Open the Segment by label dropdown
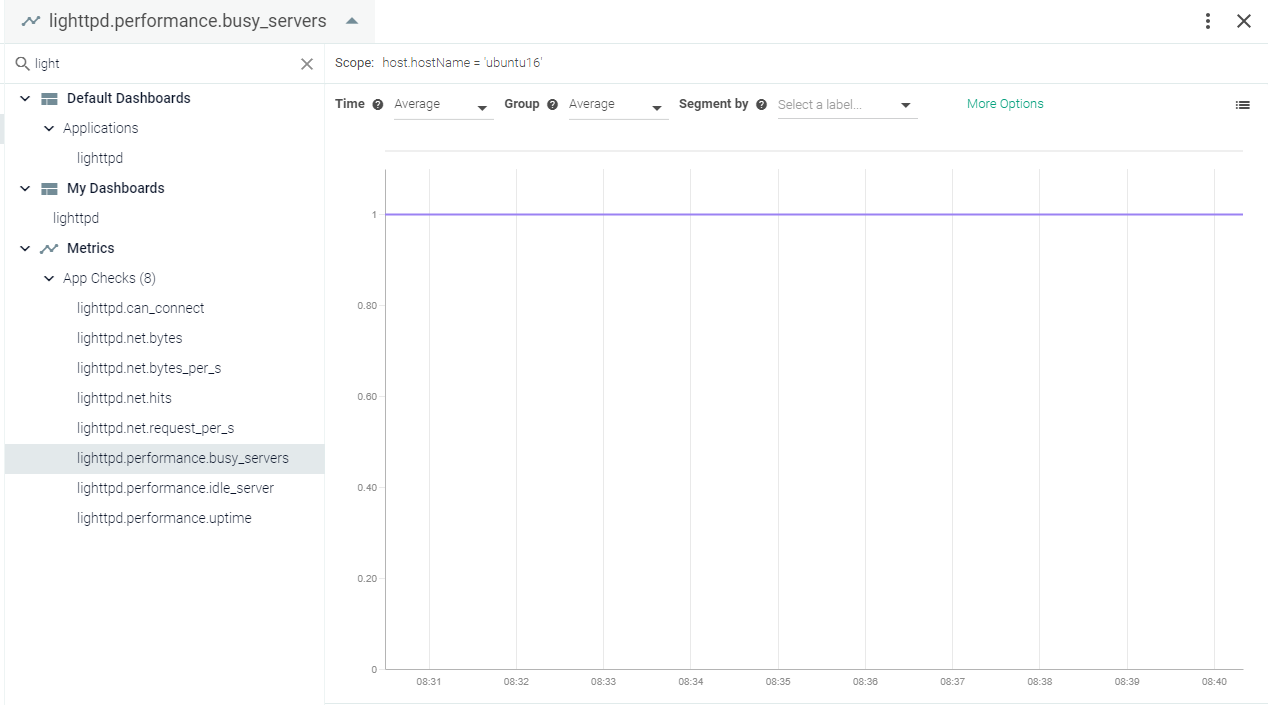 847,105
